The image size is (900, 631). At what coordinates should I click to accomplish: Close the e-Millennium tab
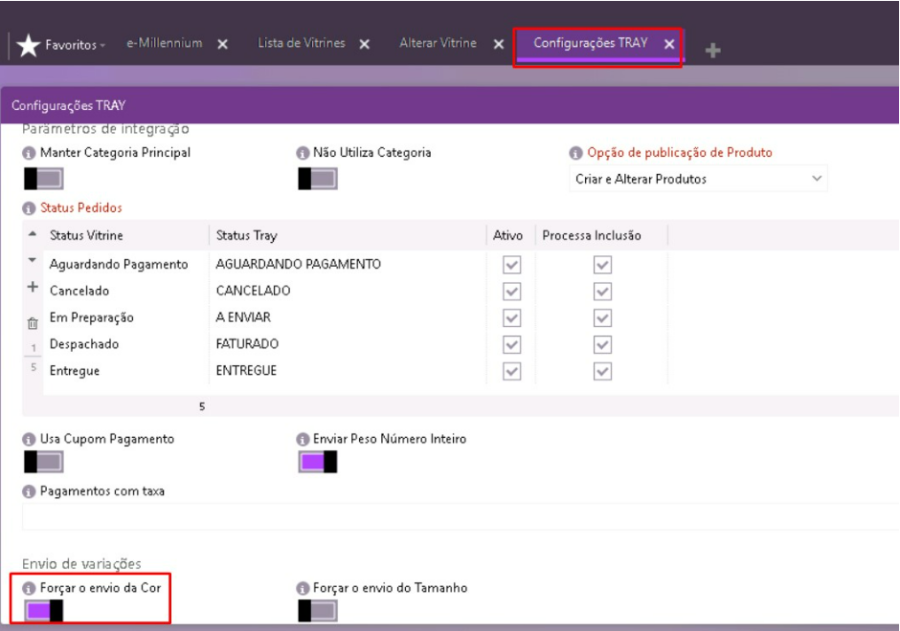(223, 44)
